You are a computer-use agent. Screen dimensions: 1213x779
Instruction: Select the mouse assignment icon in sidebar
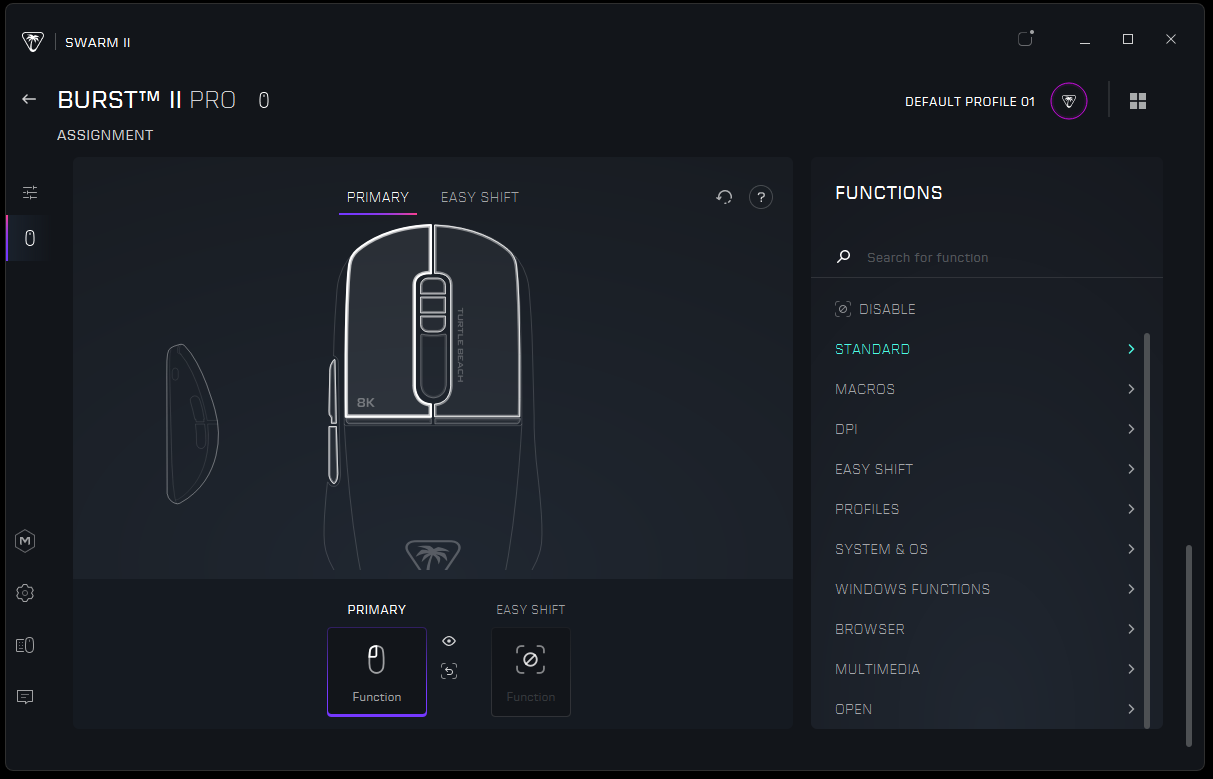29,238
